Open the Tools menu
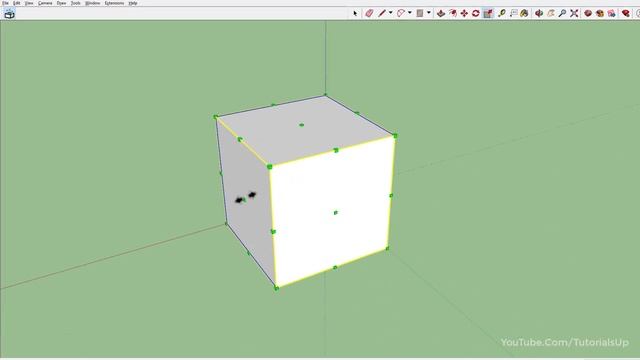Image resolution: width=640 pixels, height=360 pixels. tap(76, 3)
